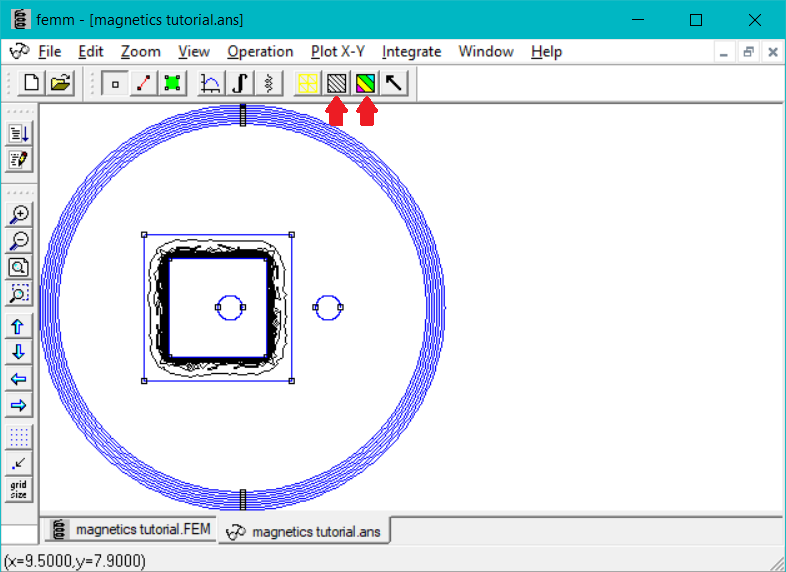
Task: Toggle the show grid dots button
Action: tap(19, 437)
